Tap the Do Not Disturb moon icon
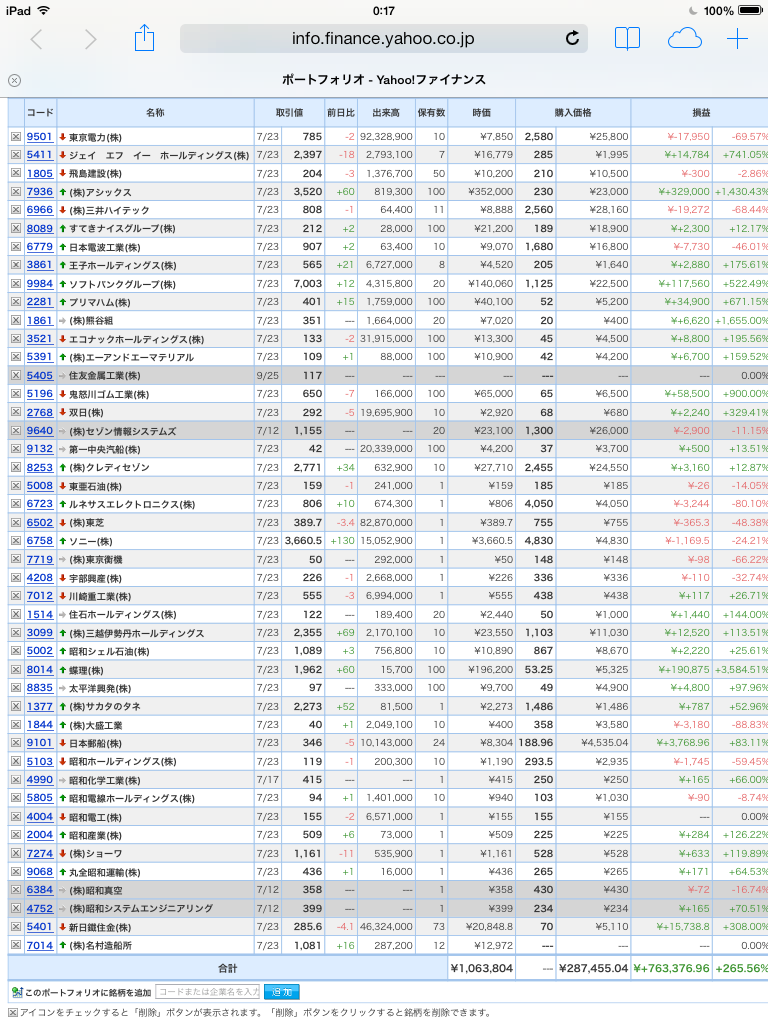 (693, 10)
